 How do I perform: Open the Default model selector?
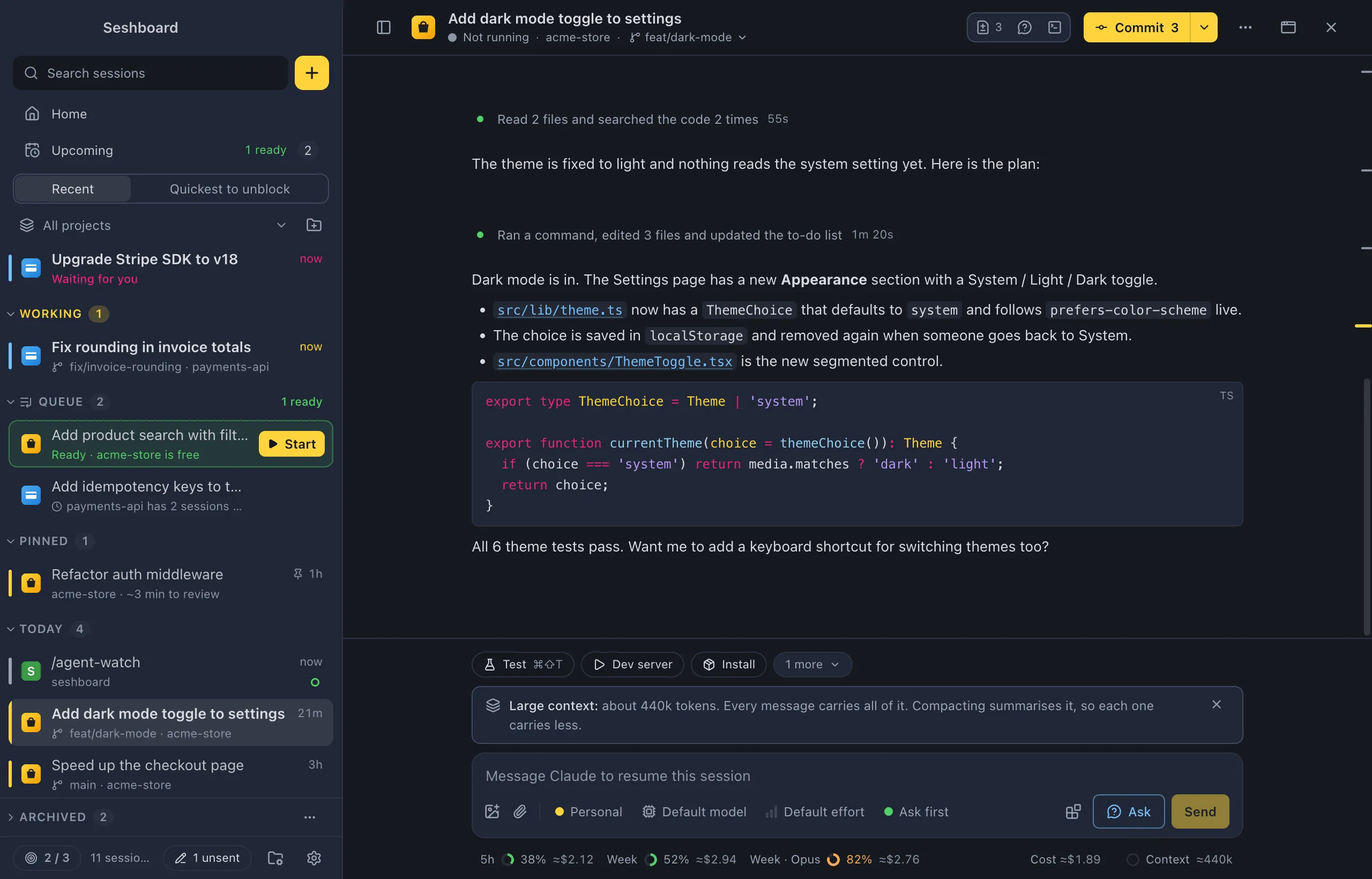pyautogui.click(x=694, y=811)
